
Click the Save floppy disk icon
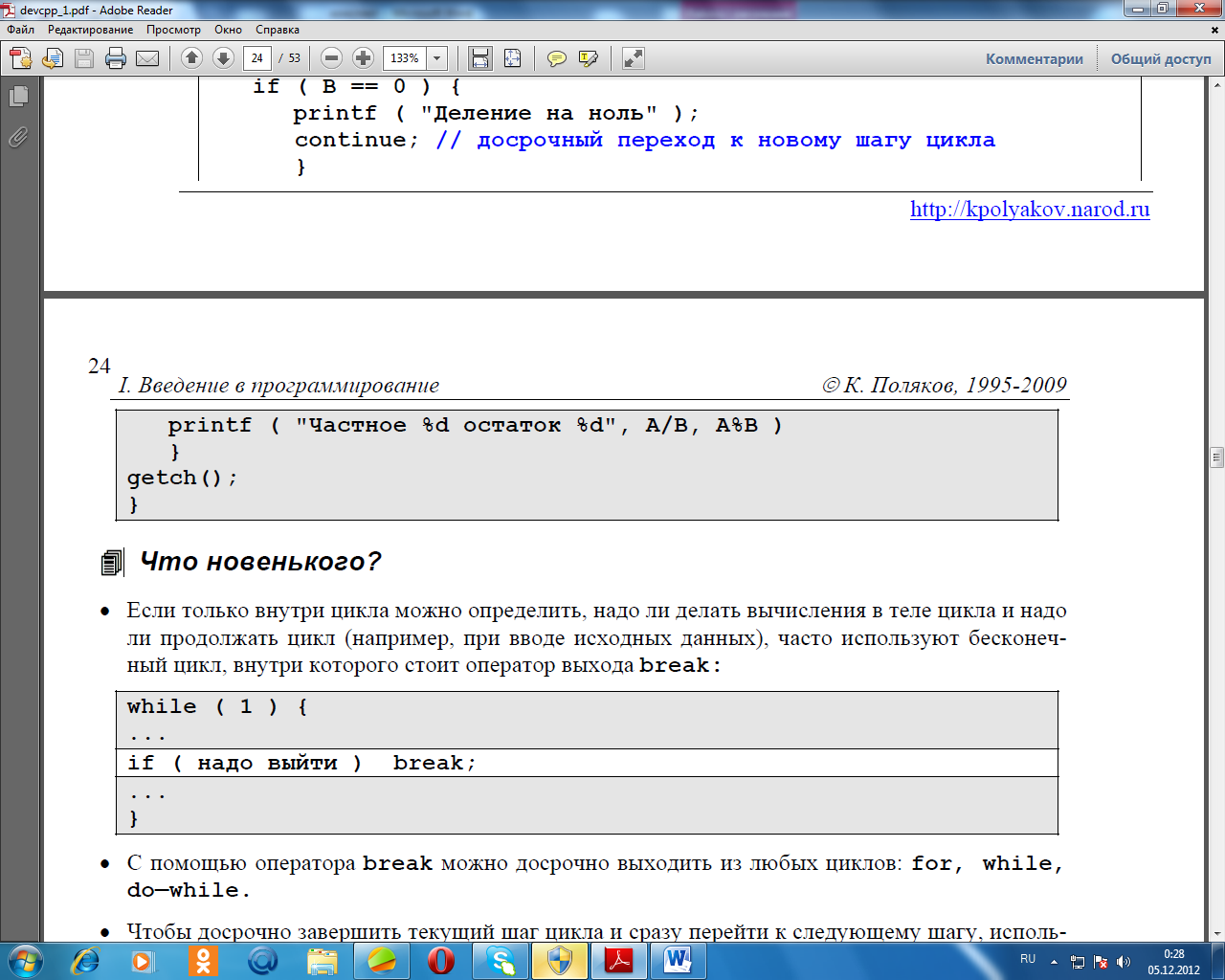(84, 58)
